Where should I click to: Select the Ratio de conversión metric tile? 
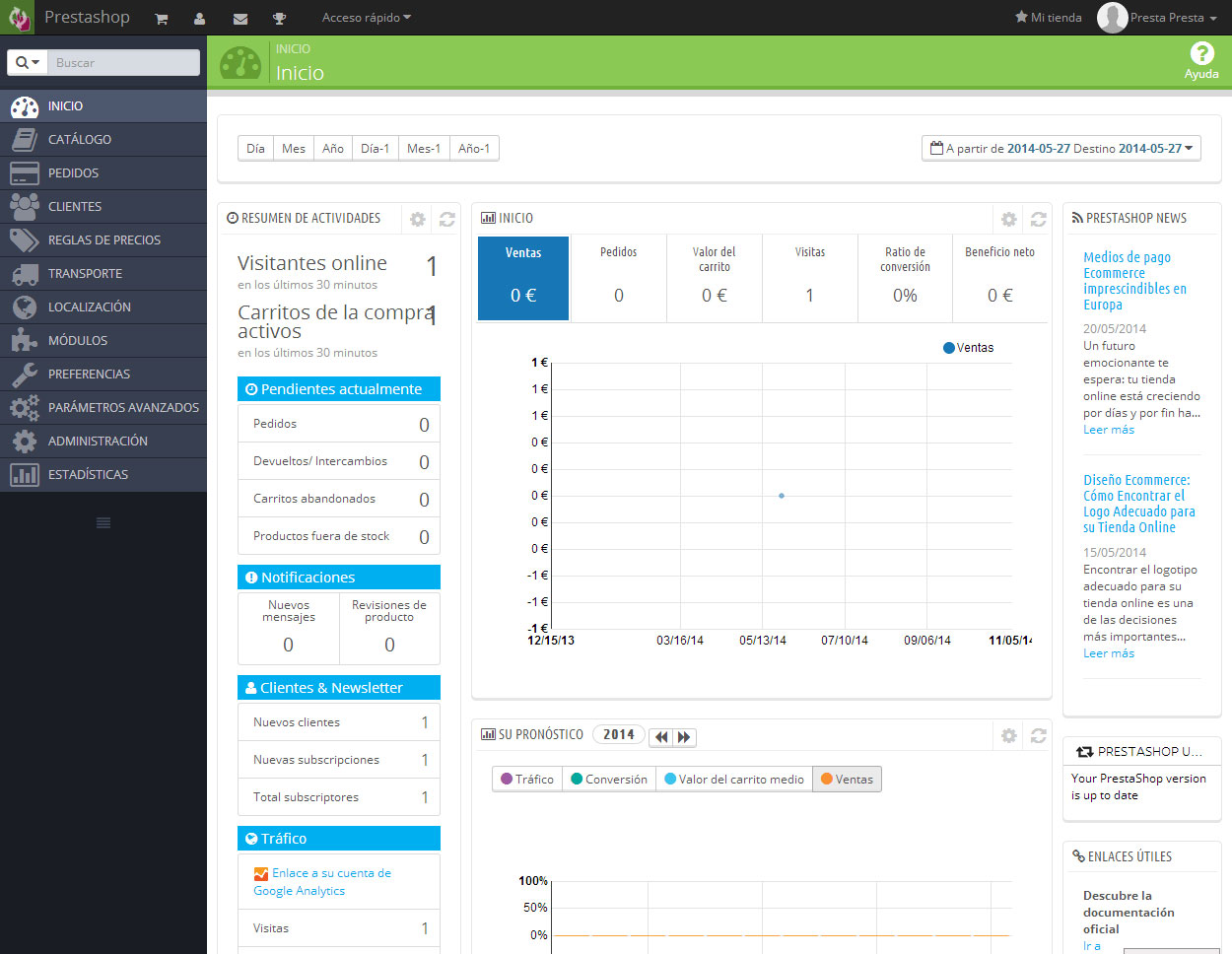(905, 278)
